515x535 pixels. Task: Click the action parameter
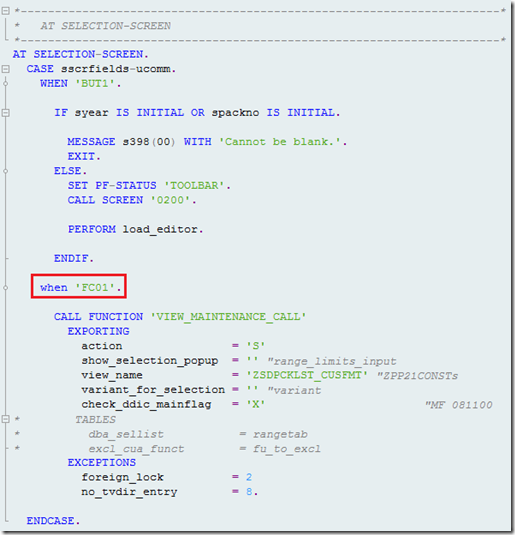tap(102, 346)
